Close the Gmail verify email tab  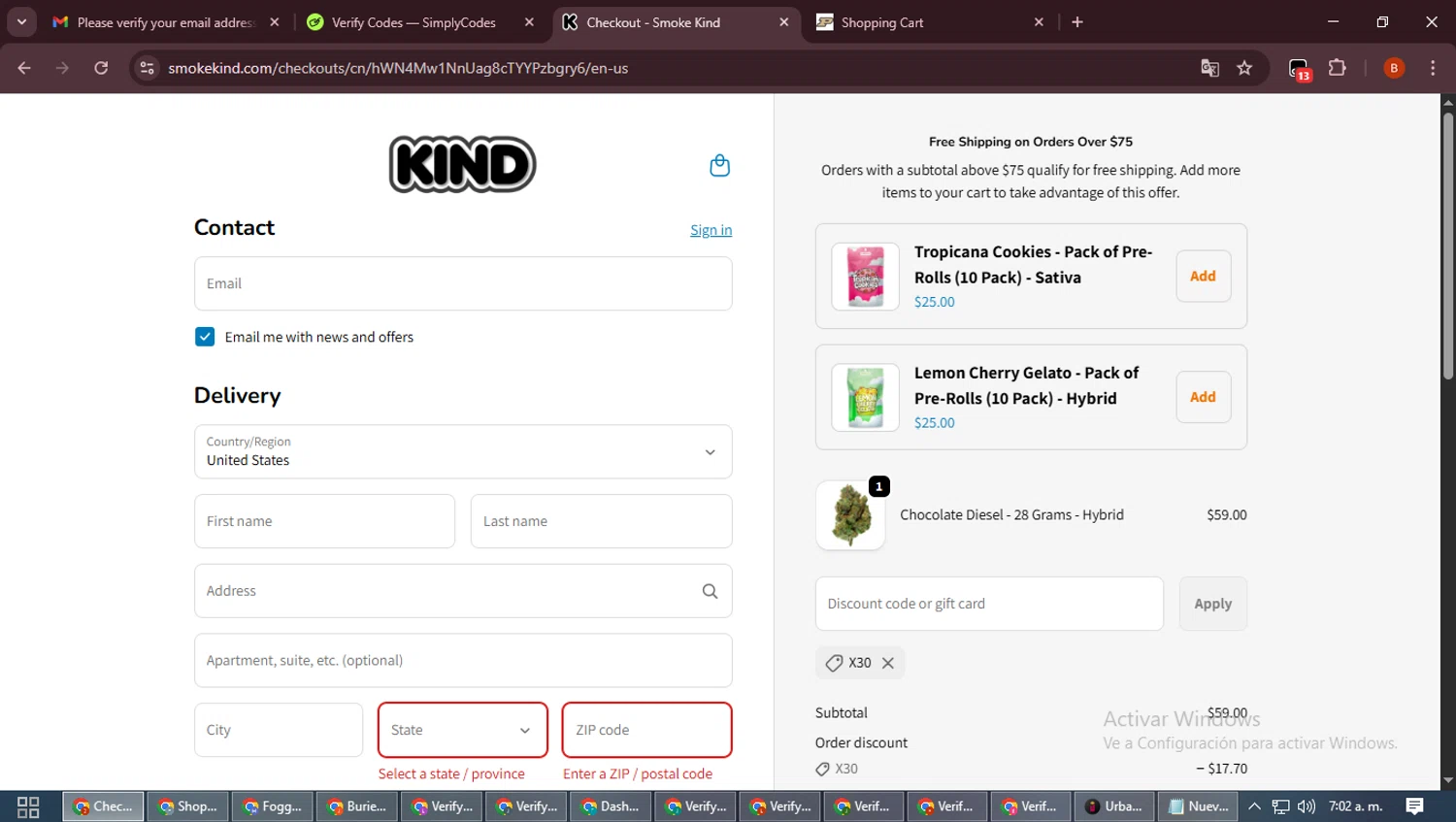[275, 22]
